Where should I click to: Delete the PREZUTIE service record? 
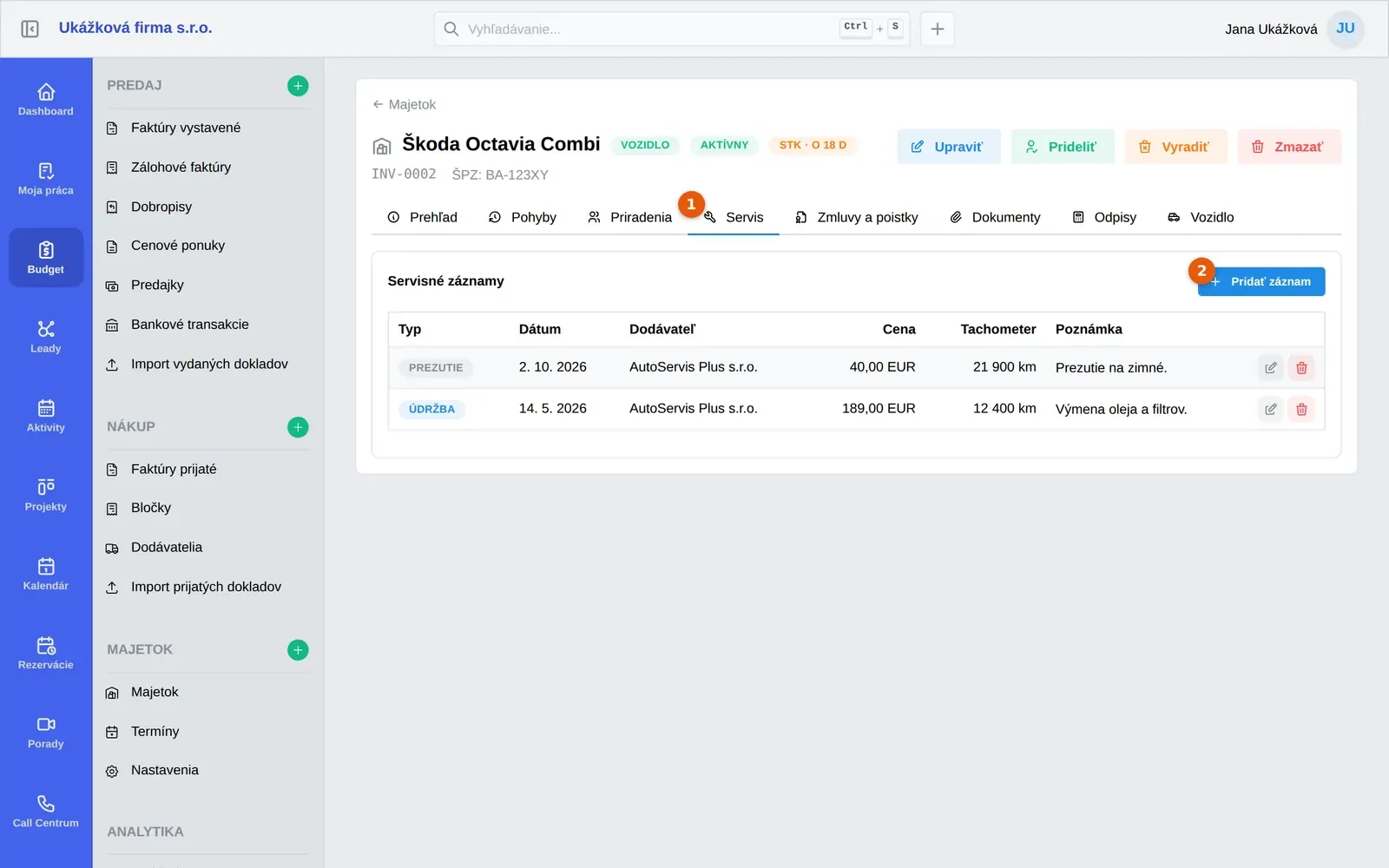point(1301,368)
